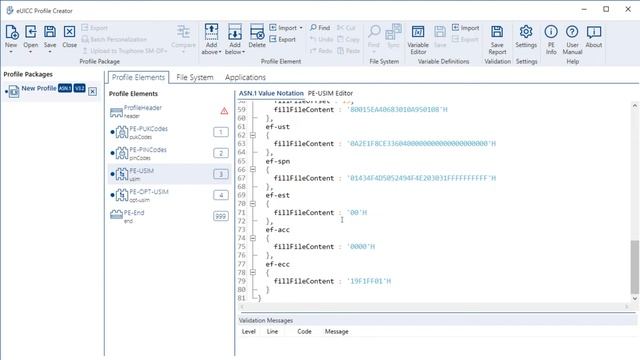This screenshot has height=360, width=640.
Task: Switch to the Profile Elements tab
Action: 138,77
